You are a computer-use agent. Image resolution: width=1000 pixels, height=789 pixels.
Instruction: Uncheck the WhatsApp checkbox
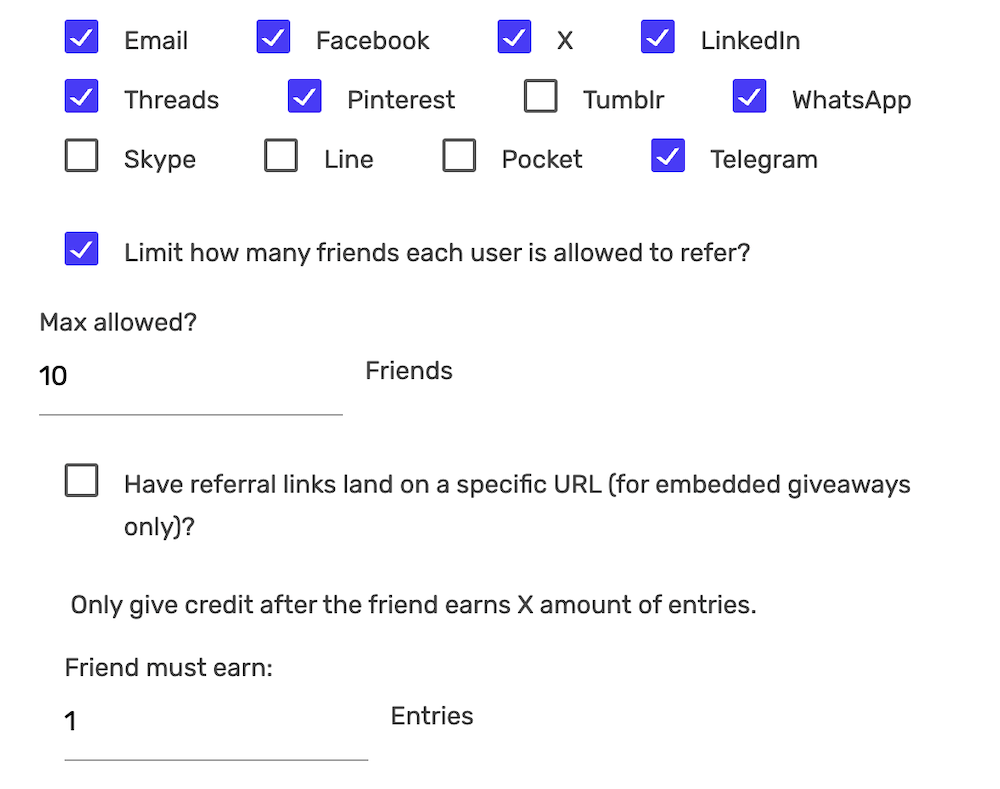coord(750,98)
